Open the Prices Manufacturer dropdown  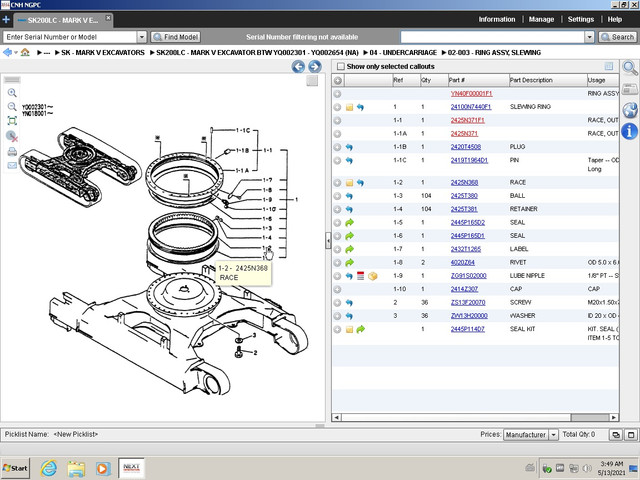tap(553, 435)
